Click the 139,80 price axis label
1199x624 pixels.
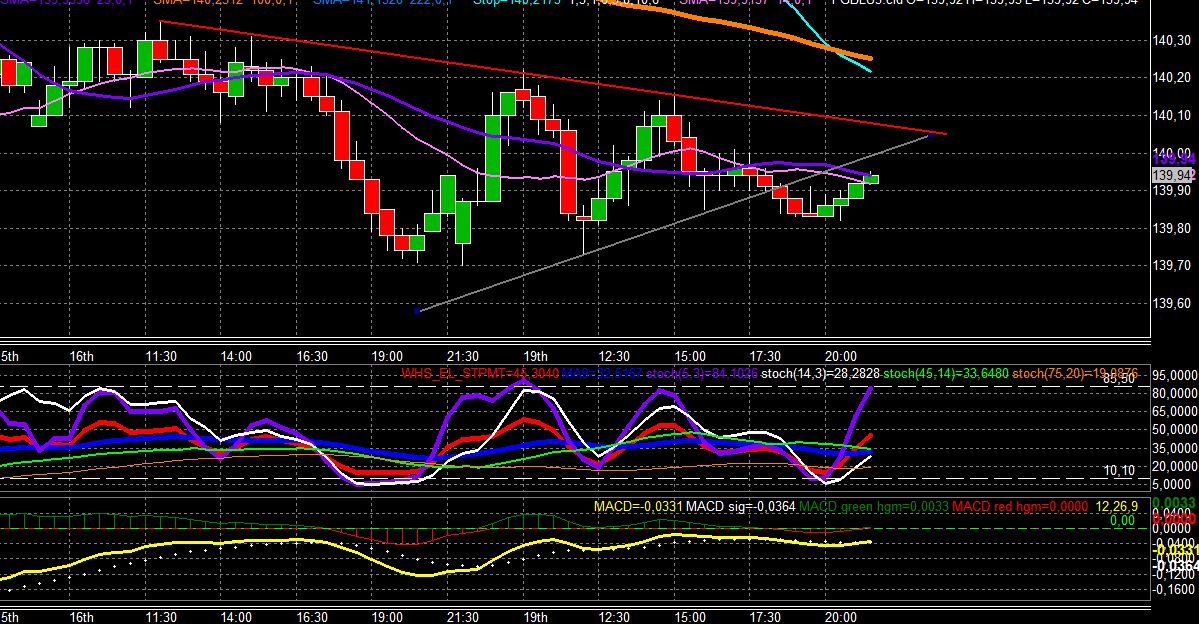pos(1171,228)
